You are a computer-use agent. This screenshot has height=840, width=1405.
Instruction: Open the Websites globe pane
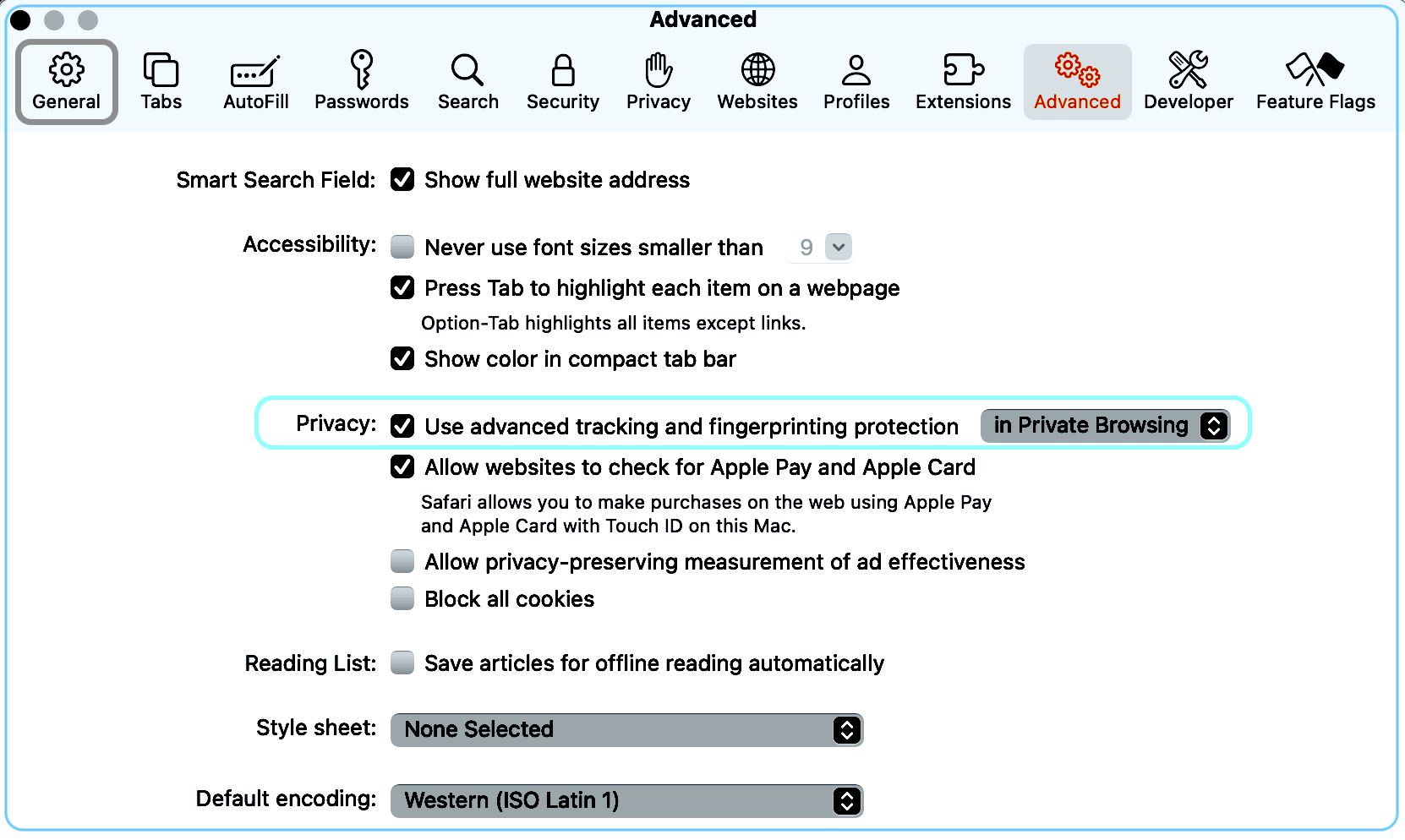pos(757,82)
